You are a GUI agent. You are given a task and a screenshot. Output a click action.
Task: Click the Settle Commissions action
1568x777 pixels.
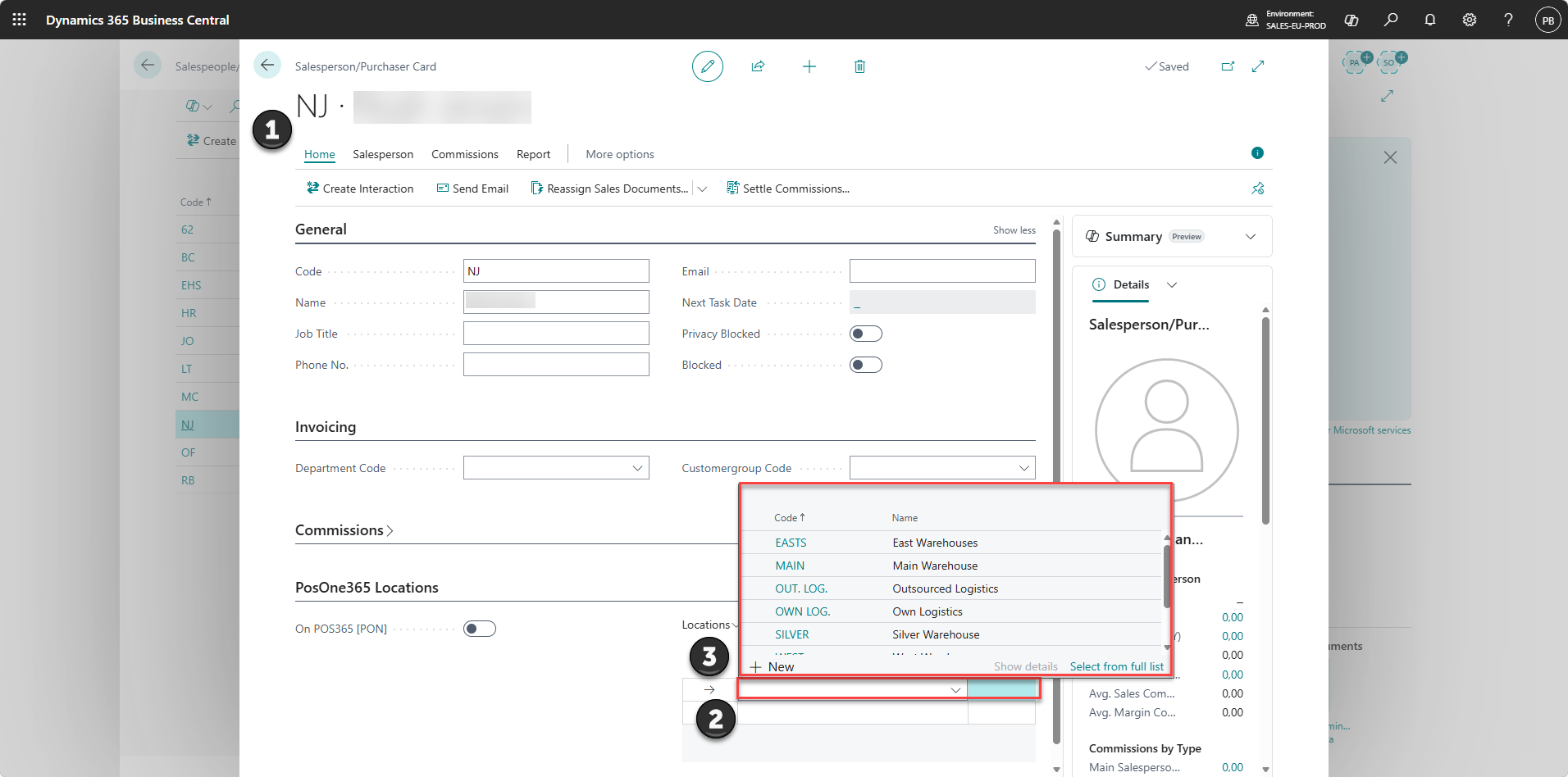787,189
